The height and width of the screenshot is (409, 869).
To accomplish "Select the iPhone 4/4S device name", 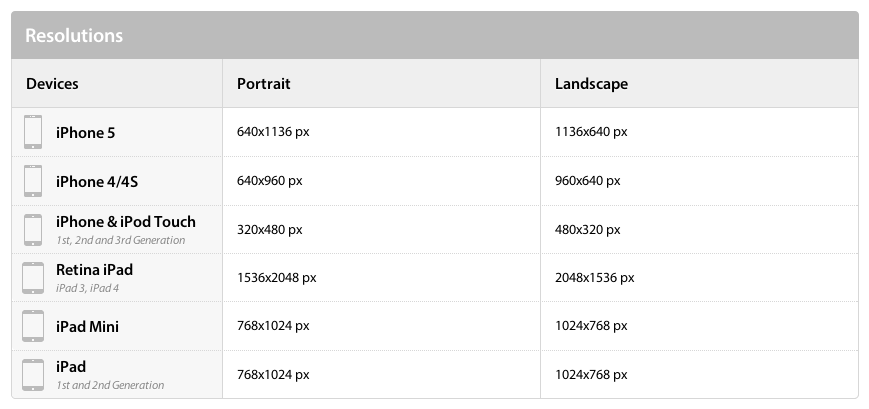I will (x=96, y=182).
